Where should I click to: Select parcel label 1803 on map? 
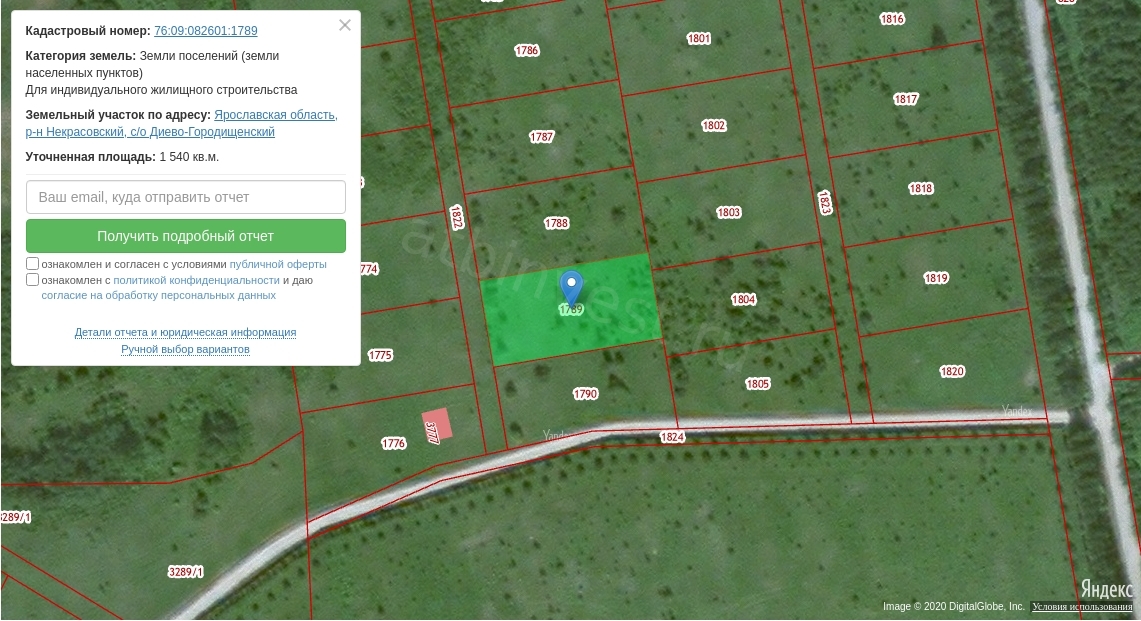click(729, 213)
